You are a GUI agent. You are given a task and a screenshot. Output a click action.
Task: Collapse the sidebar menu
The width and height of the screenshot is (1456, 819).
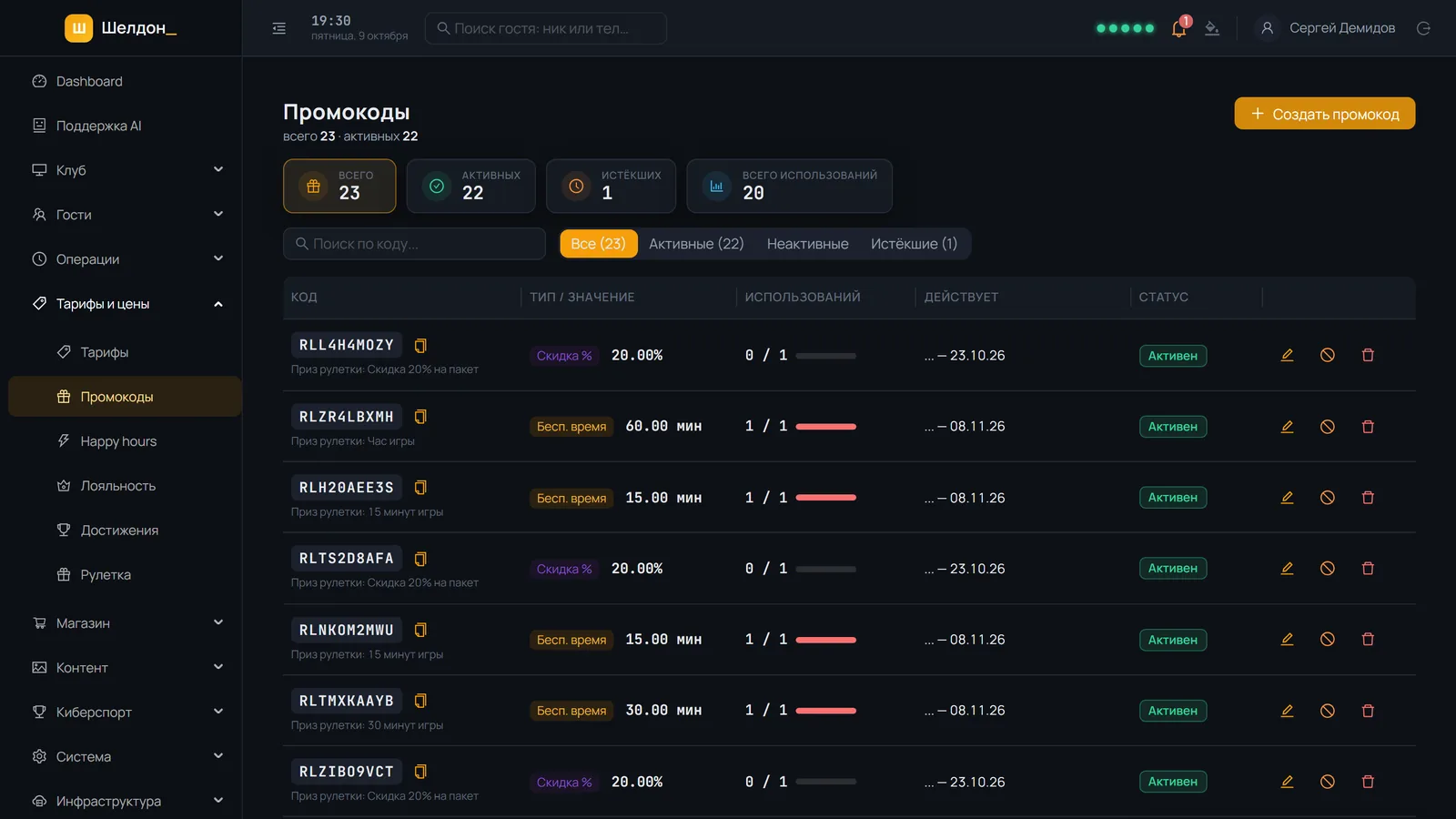279,28
